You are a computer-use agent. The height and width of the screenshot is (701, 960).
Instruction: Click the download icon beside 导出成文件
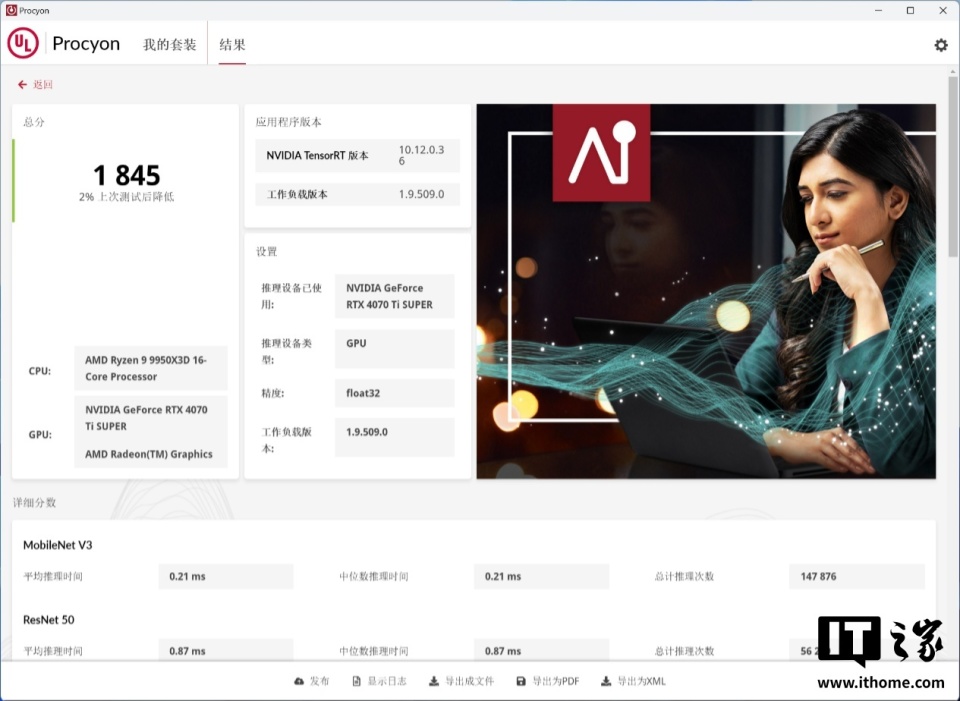pos(433,681)
